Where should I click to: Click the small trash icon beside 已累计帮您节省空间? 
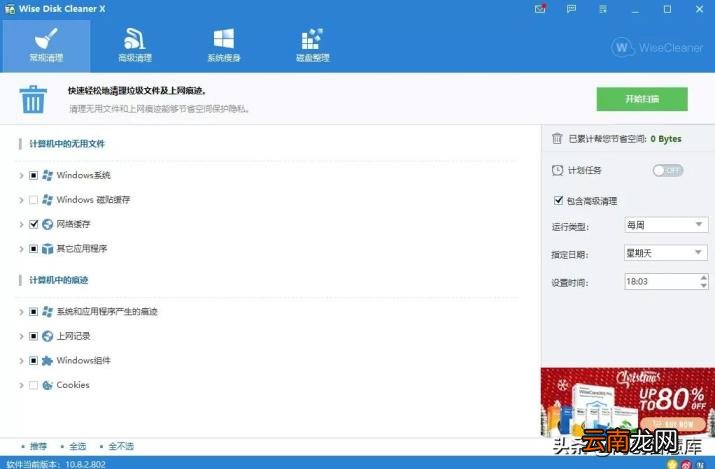click(x=557, y=138)
